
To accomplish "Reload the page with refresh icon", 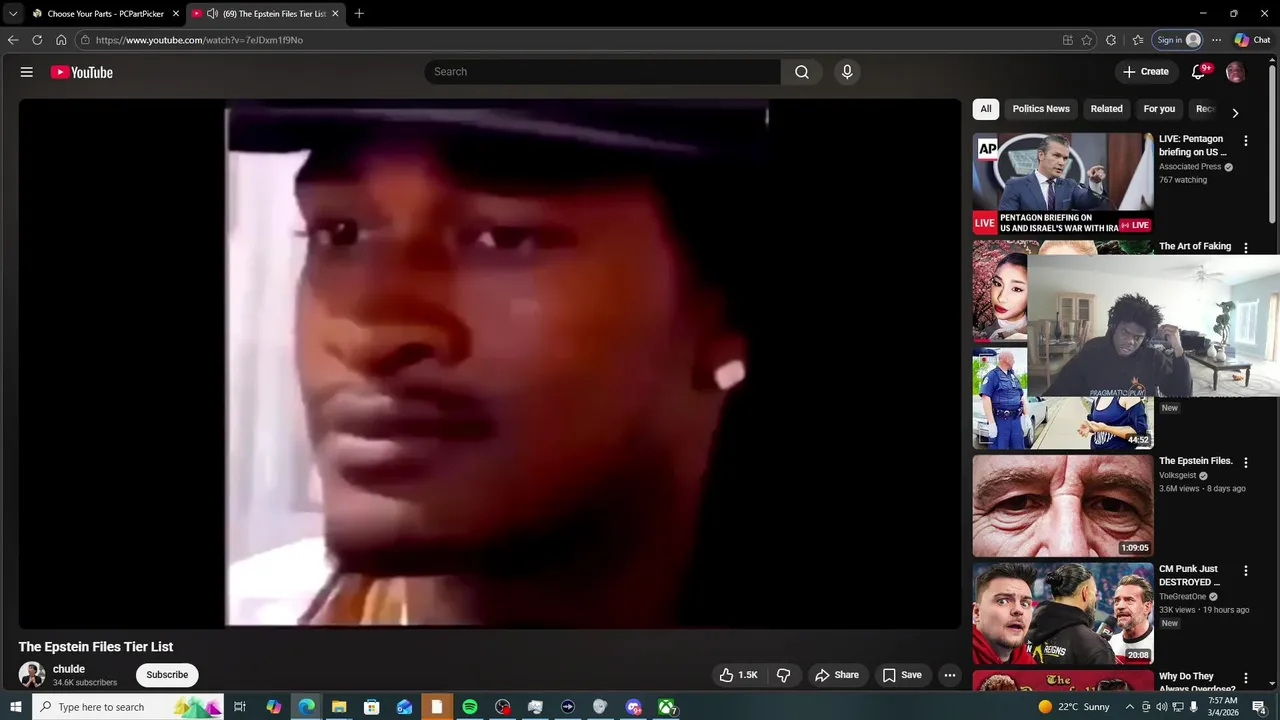I will pos(37,40).
